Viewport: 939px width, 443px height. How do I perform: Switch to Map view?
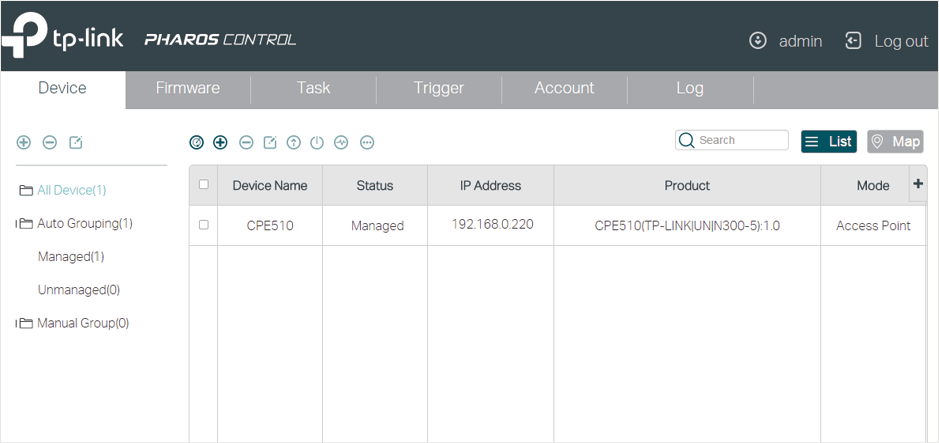click(x=895, y=141)
